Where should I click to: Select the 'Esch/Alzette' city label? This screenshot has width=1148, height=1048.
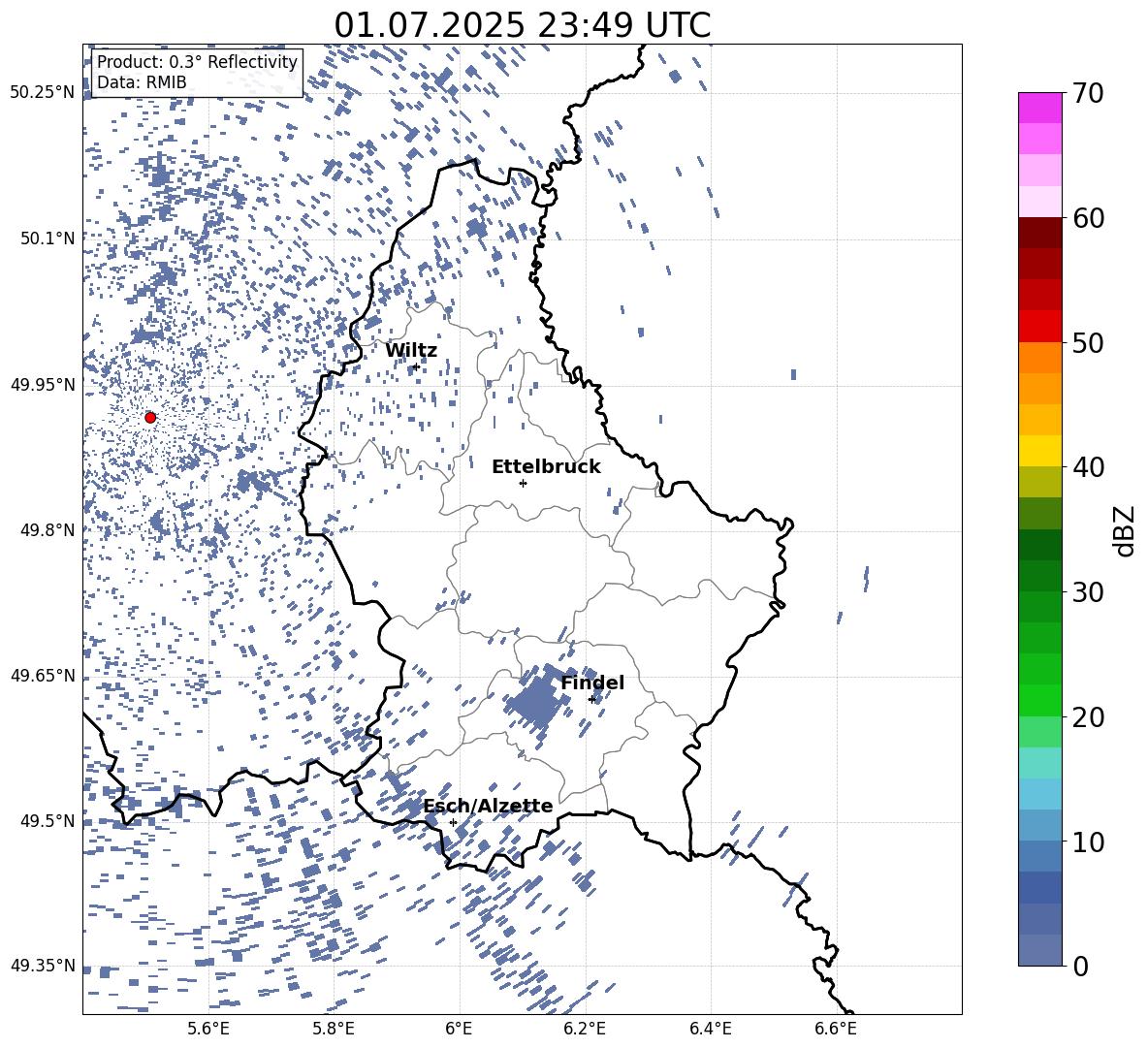(x=488, y=806)
